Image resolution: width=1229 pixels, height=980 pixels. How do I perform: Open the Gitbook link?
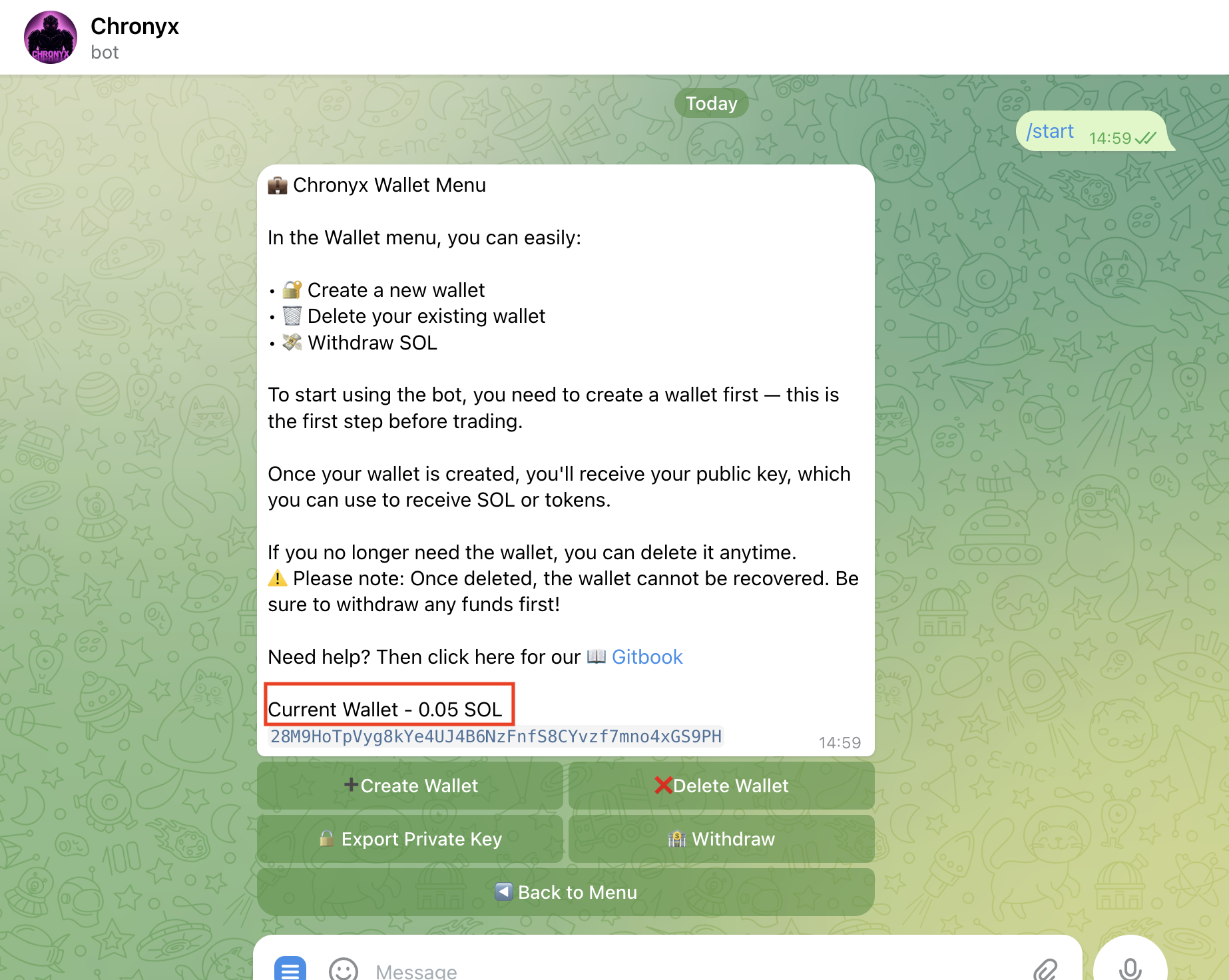[646, 657]
